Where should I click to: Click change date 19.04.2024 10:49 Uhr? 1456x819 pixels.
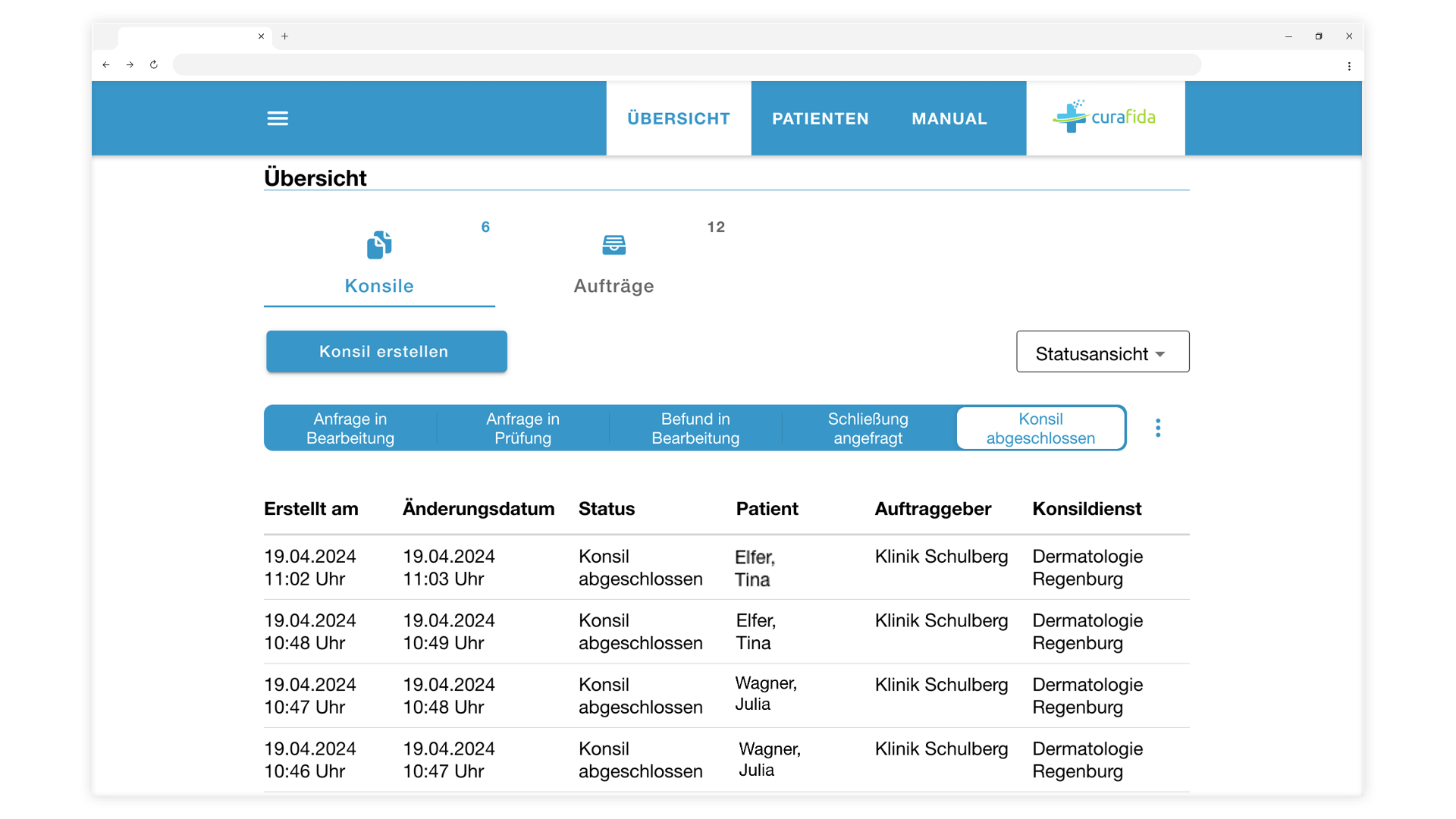[449, 632]
